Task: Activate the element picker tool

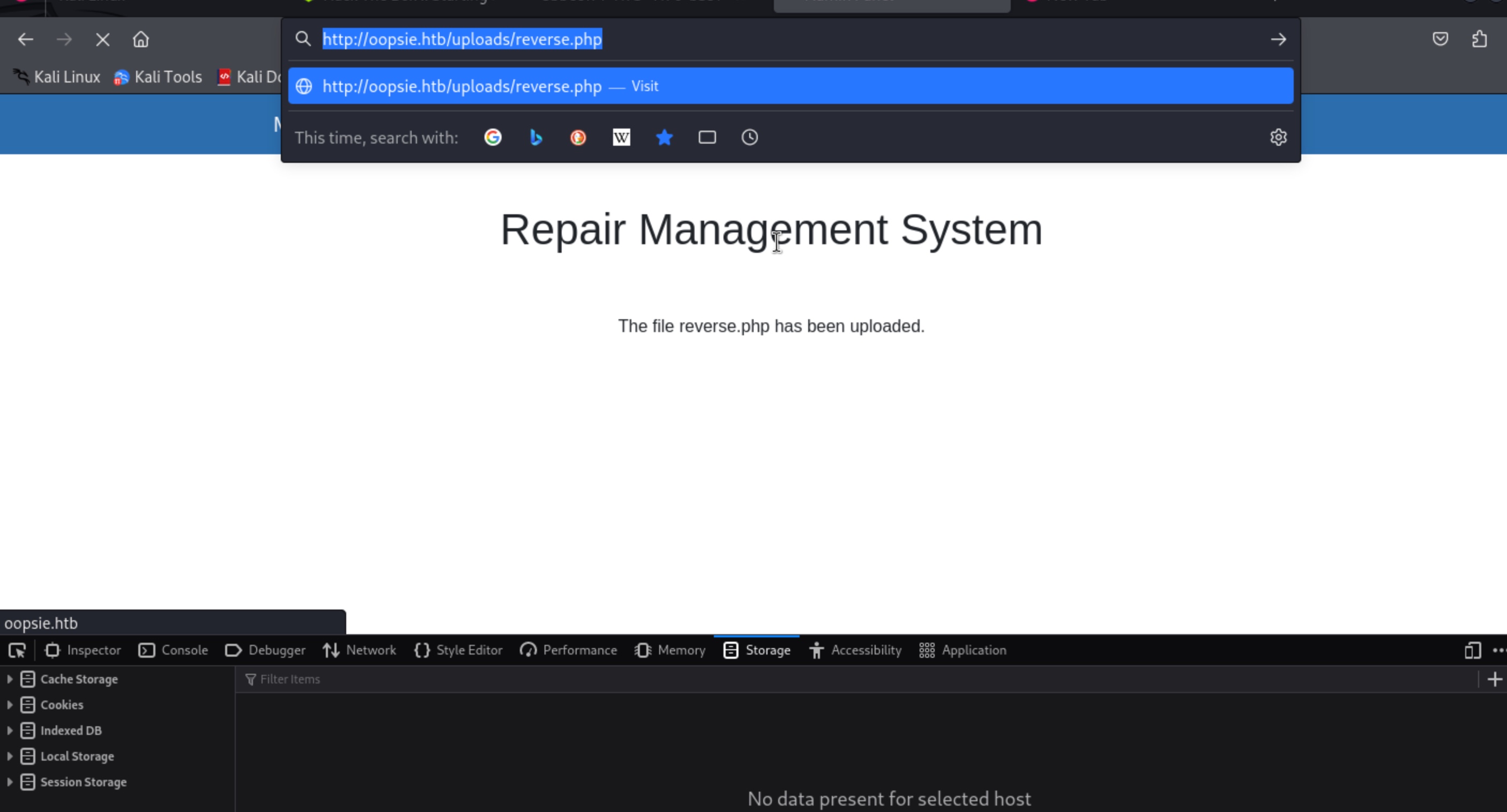Action: tap(17, 651)
